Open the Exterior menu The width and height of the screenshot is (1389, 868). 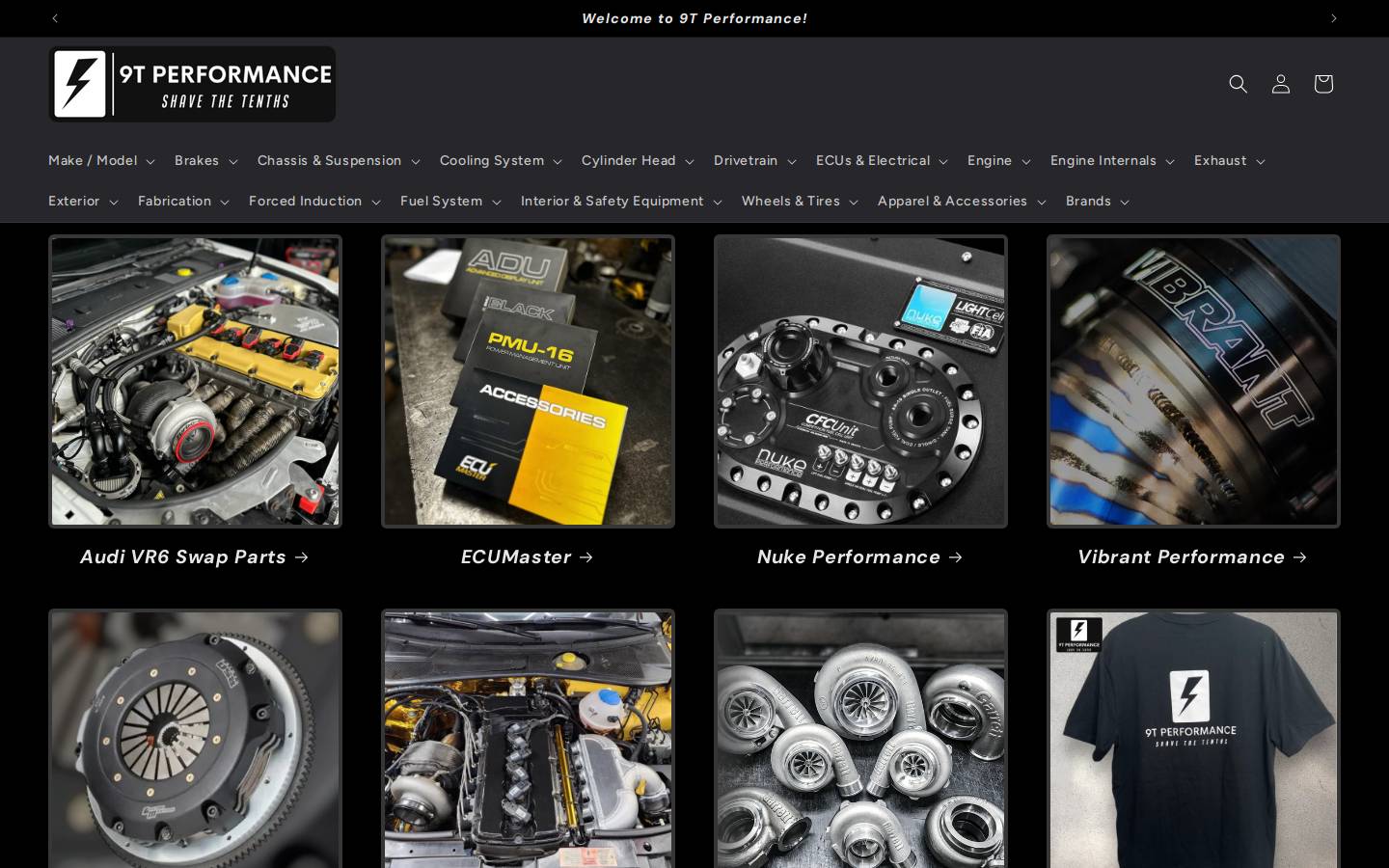click(x=83, y=202)
